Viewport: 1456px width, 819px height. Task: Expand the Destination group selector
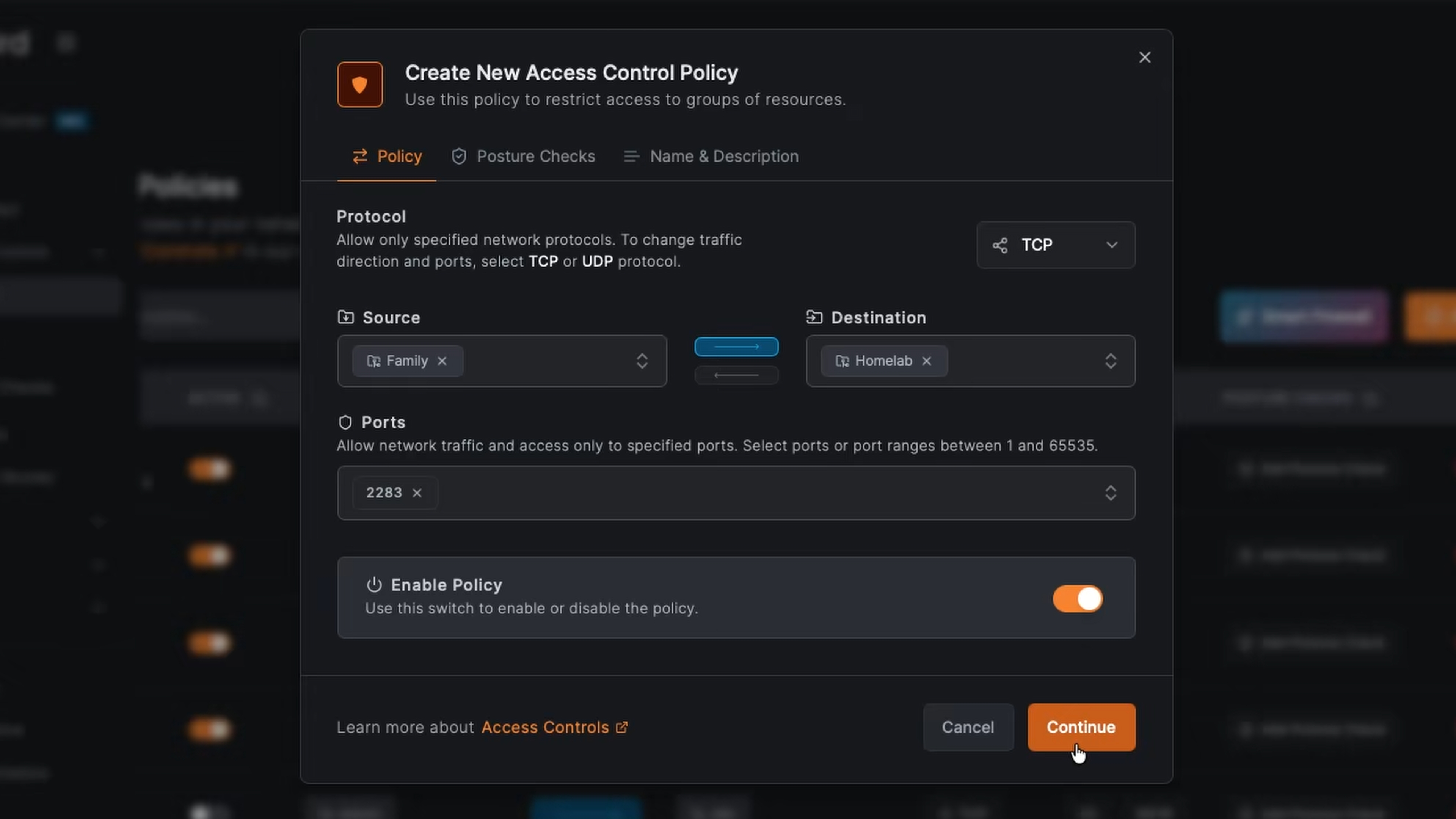click(x=1110, y=361)
